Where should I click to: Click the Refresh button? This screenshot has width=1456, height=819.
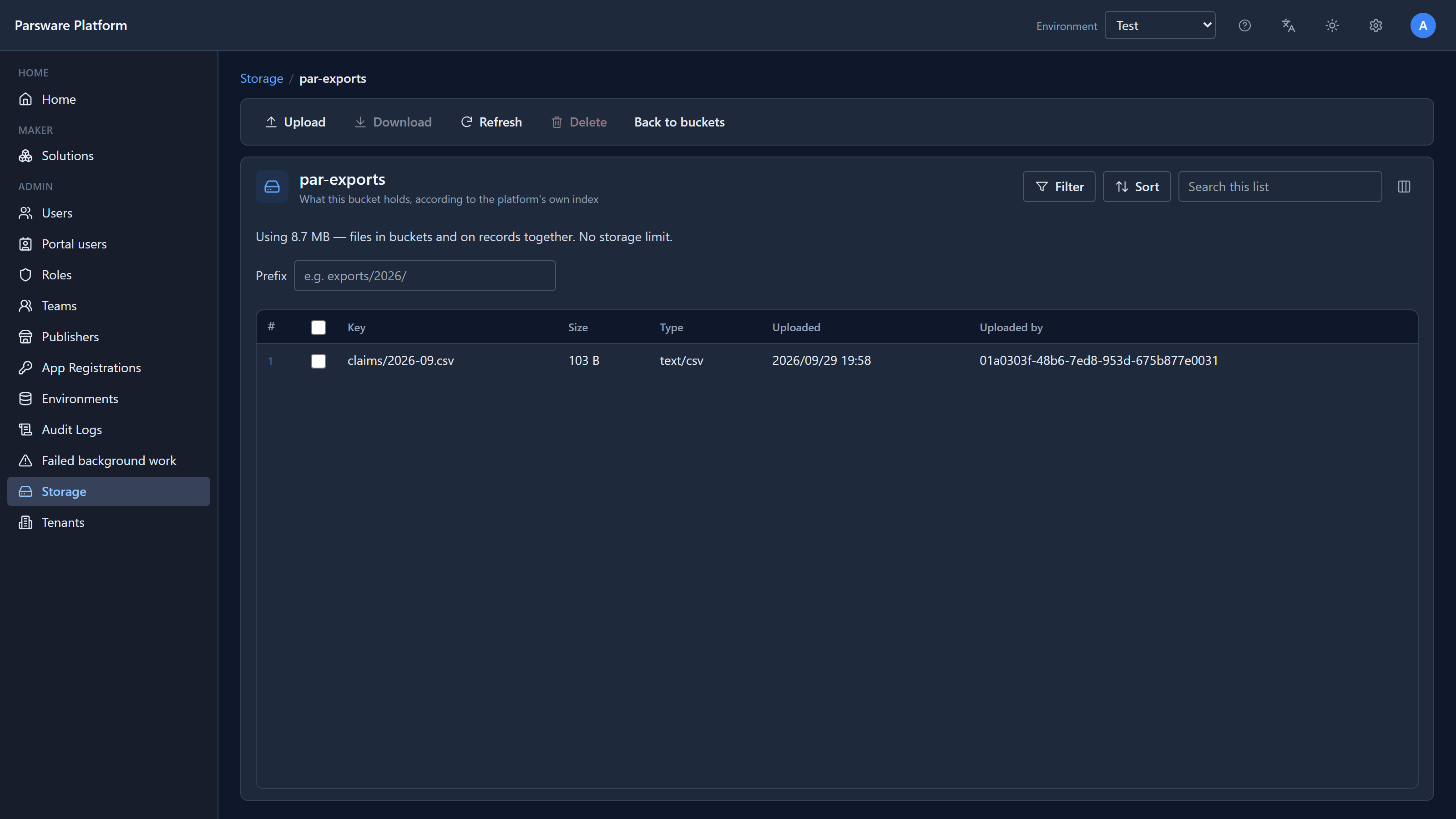(491, 122)
